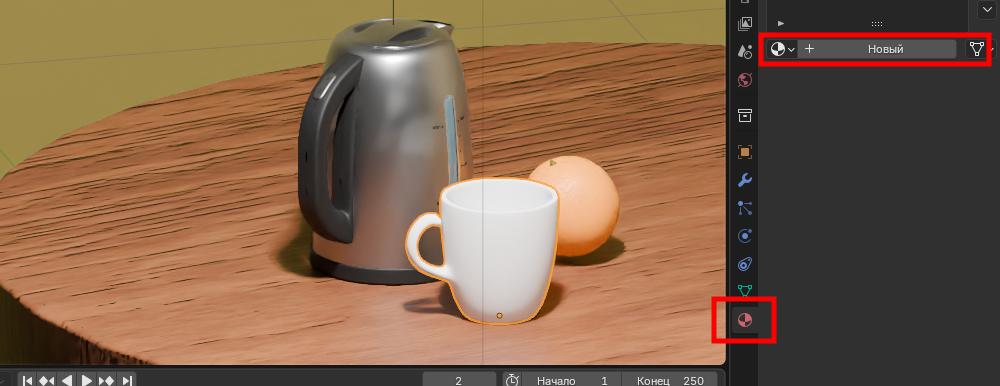Open the World properties tab
The width and height of the screenshot is (1000, 386).
click(744, 80)
